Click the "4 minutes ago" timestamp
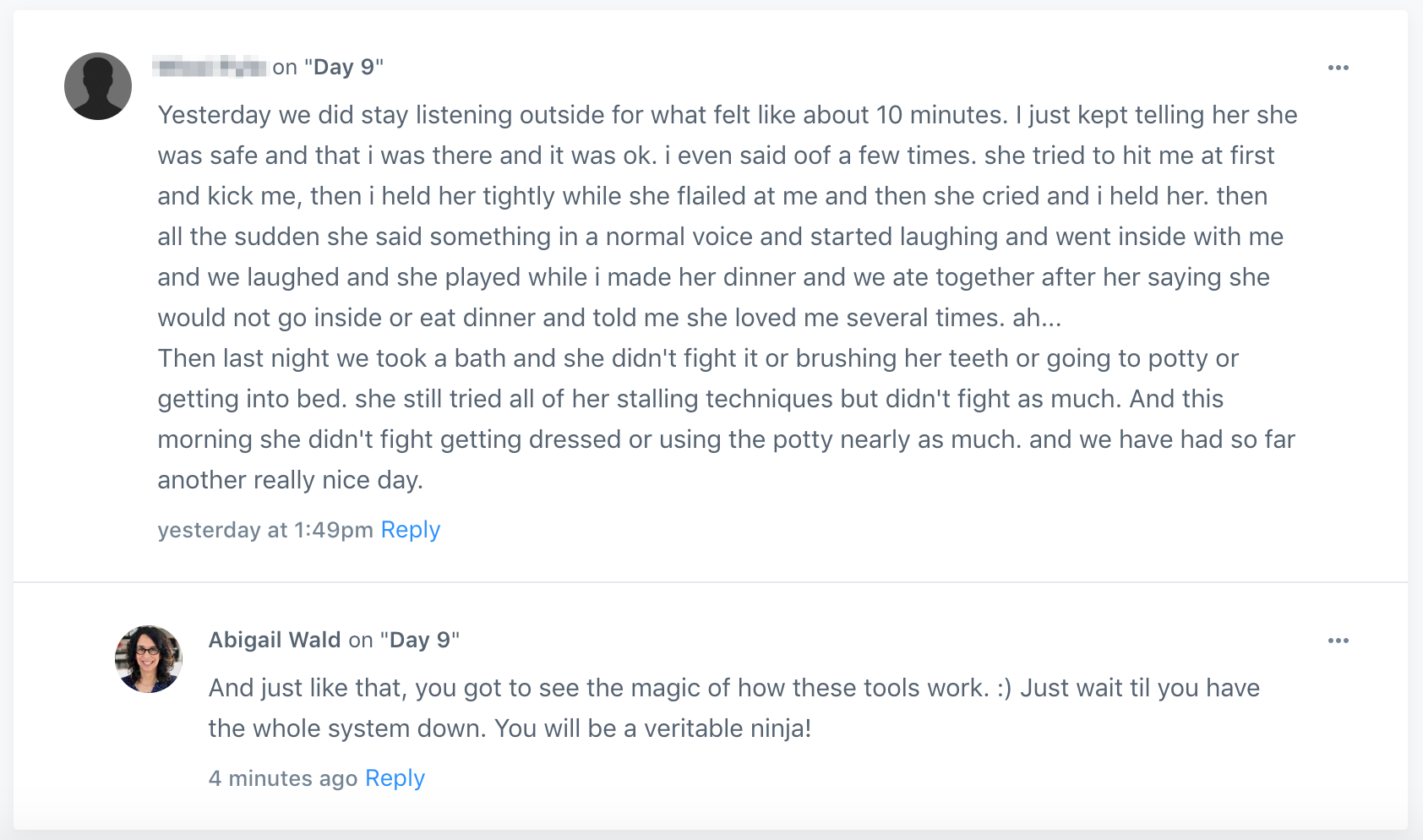 (283, 778)
